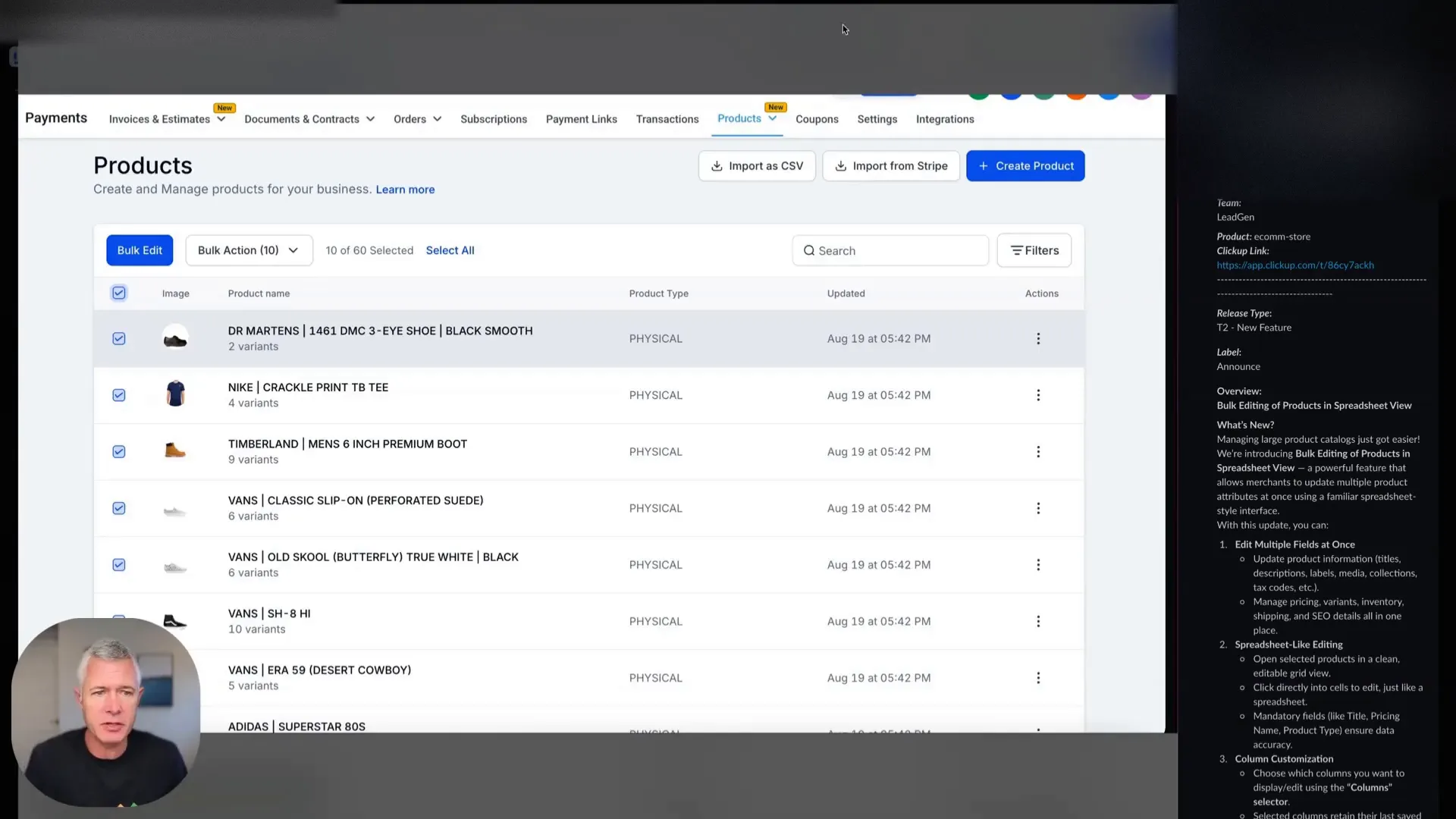
Task: Click the plus icon on Create Product
Action: [983, 165]
